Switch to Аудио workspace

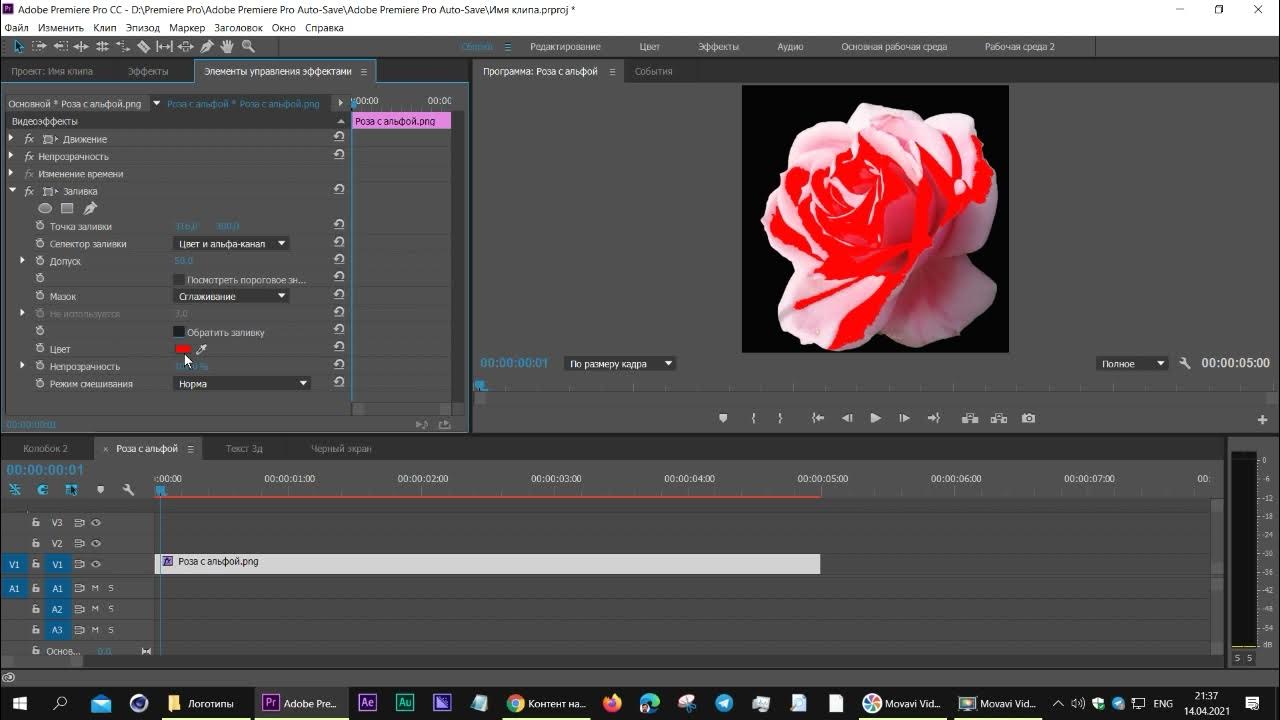790,47
